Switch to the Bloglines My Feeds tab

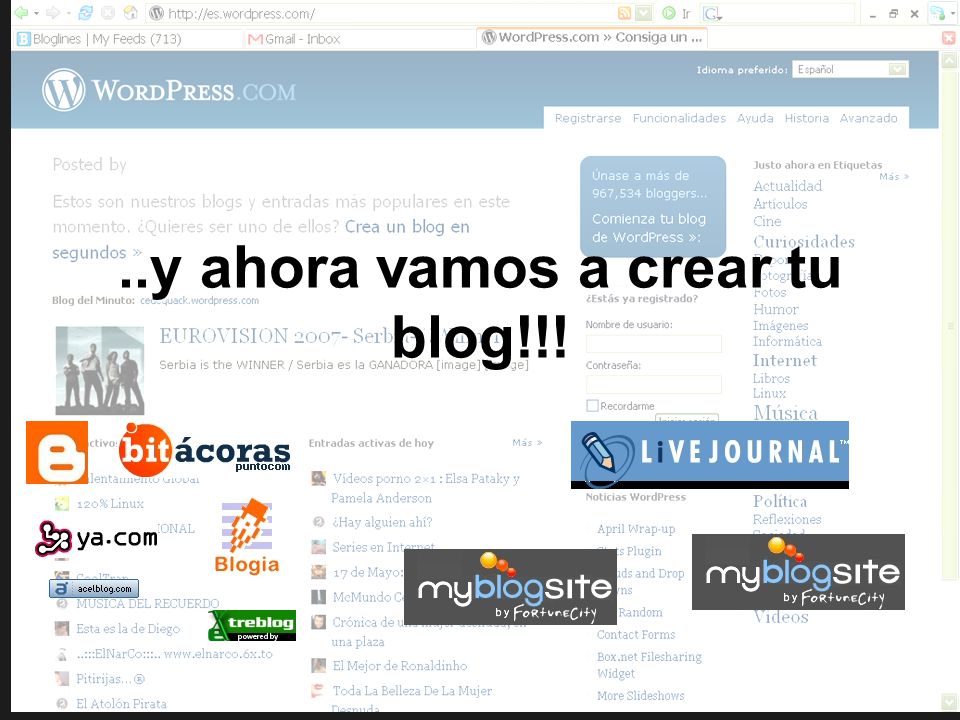click(x=99, y=39)
